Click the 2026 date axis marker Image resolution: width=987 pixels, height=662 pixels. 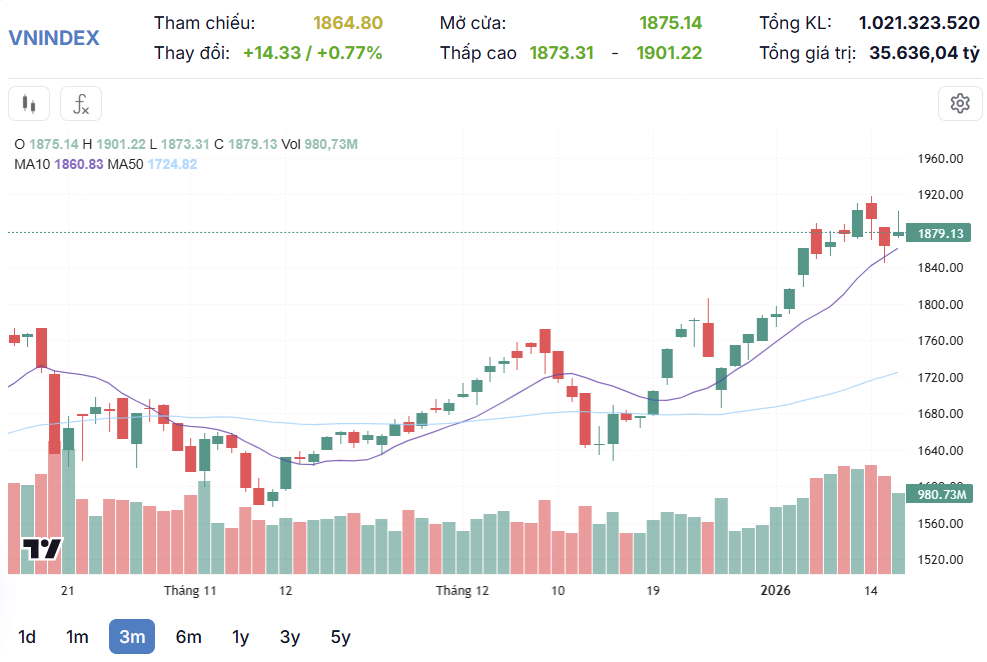pyautogui.click(x=775, y=591)
